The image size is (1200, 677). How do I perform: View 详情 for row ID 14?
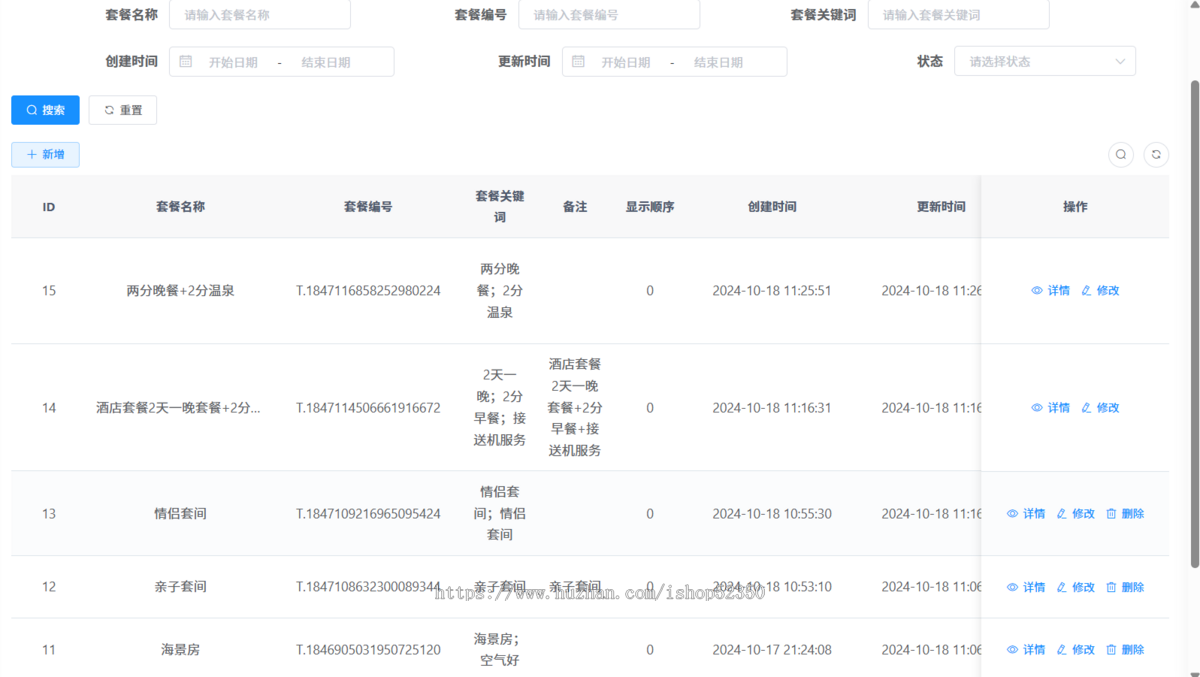[1050, 408]
